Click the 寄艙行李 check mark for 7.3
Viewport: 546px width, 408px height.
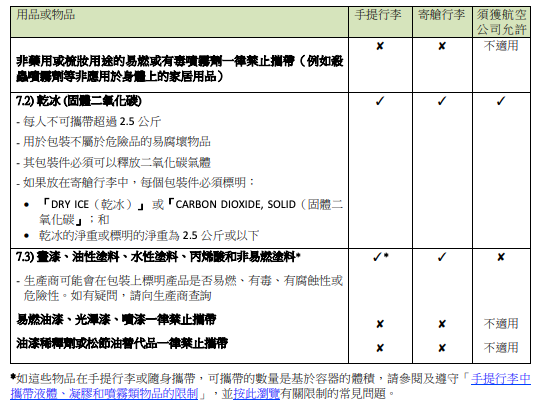[442, 257]
